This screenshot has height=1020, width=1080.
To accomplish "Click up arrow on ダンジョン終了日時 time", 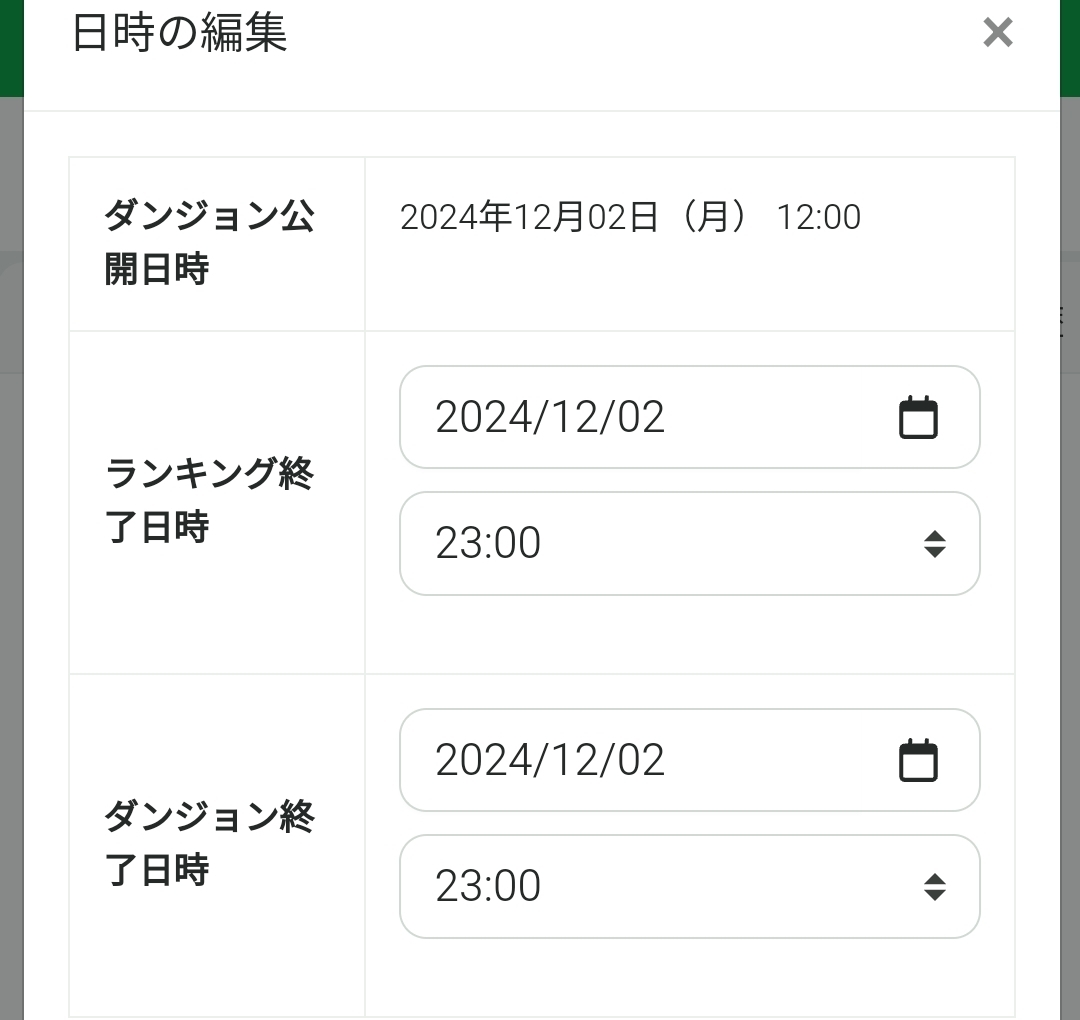I will point(935,878).
